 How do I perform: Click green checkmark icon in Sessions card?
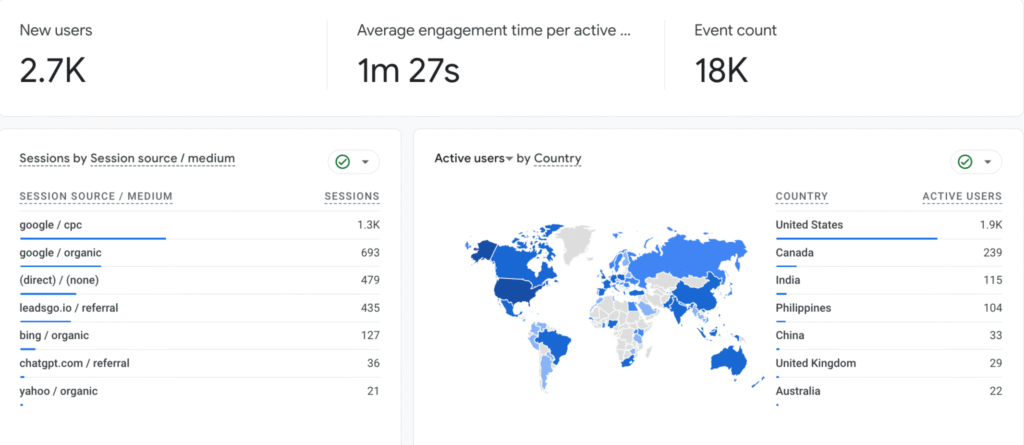coord(343,162)
